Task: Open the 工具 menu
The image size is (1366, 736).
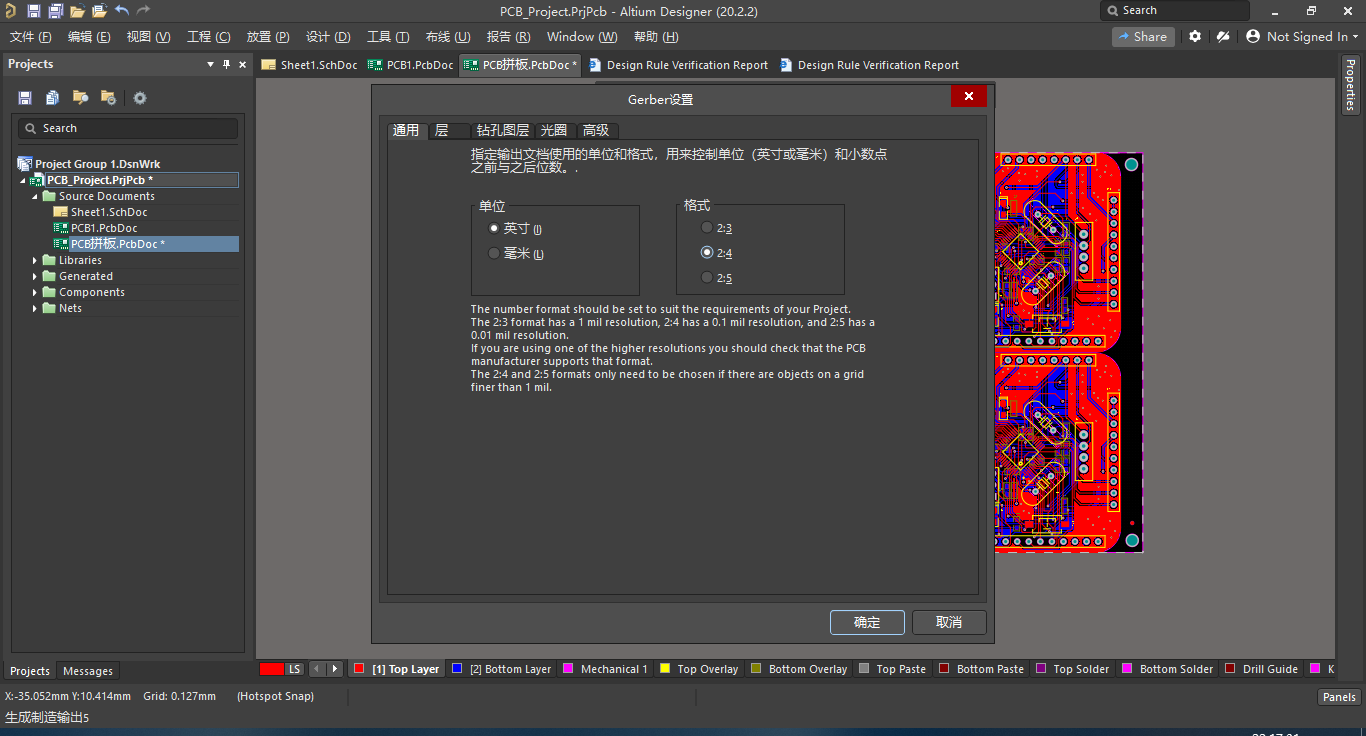Action: coord(388,36)
